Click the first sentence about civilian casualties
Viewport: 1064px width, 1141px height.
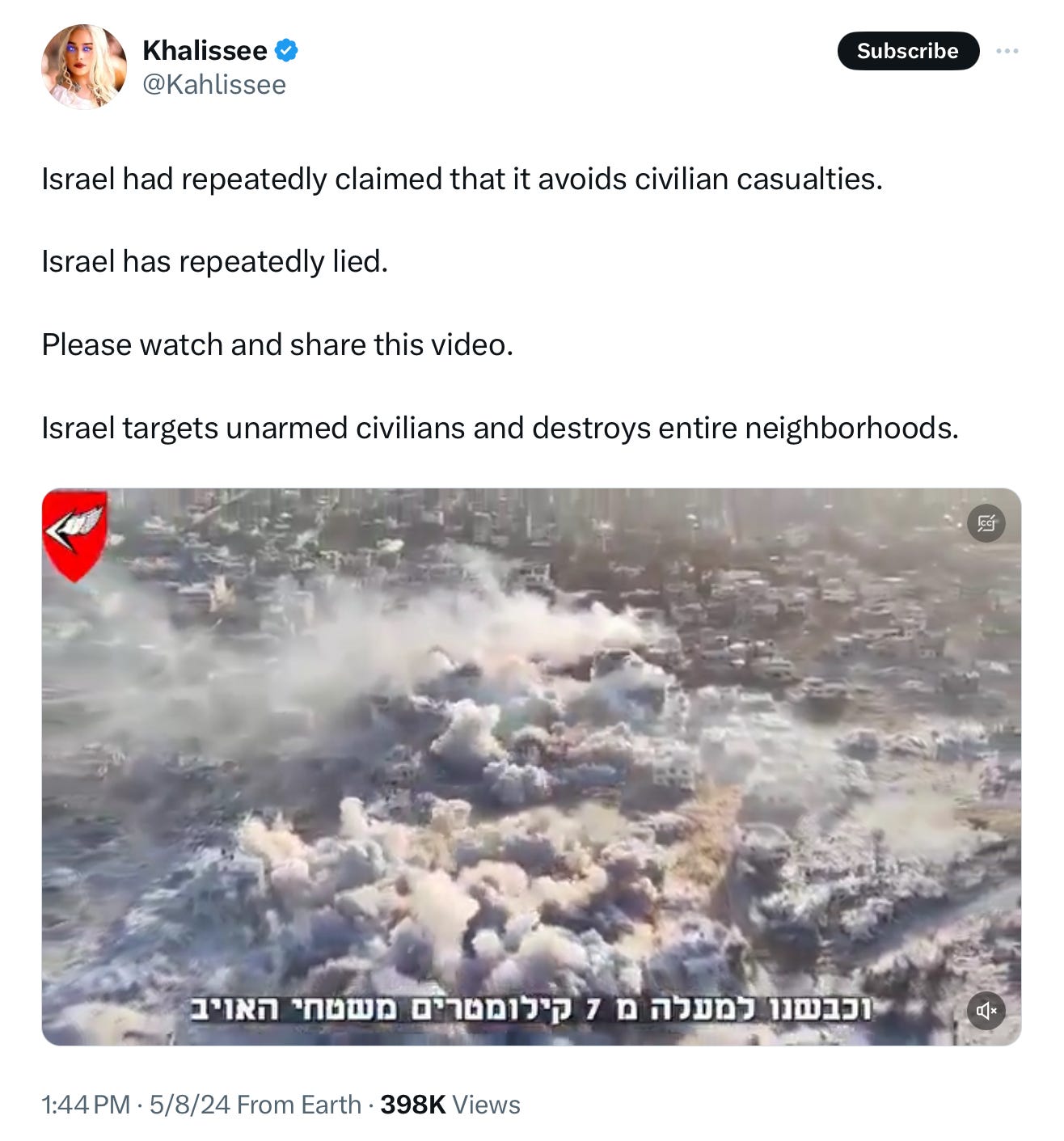click(462, 180)
